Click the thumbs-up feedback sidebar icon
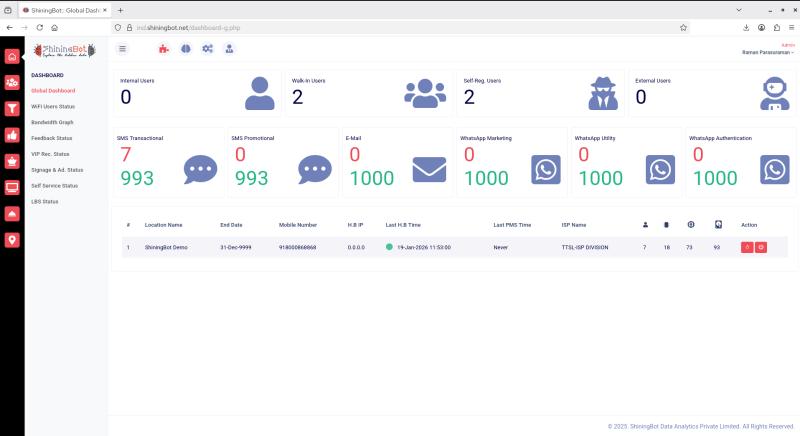Image resolution: width=800 pixels, height=436 pixels. (12, 135)
